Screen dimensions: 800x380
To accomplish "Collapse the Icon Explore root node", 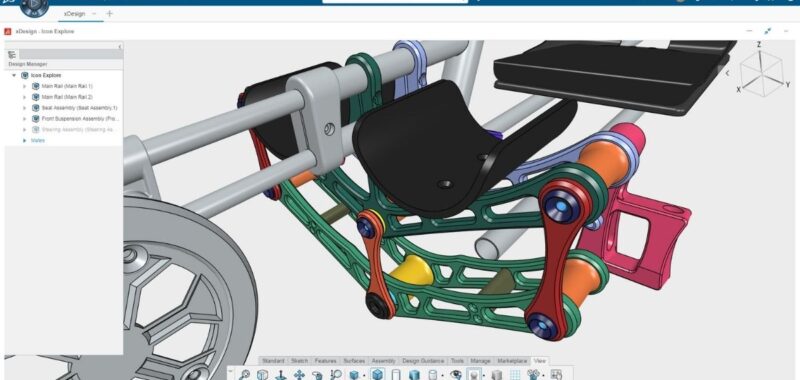I will pos(14,75).
